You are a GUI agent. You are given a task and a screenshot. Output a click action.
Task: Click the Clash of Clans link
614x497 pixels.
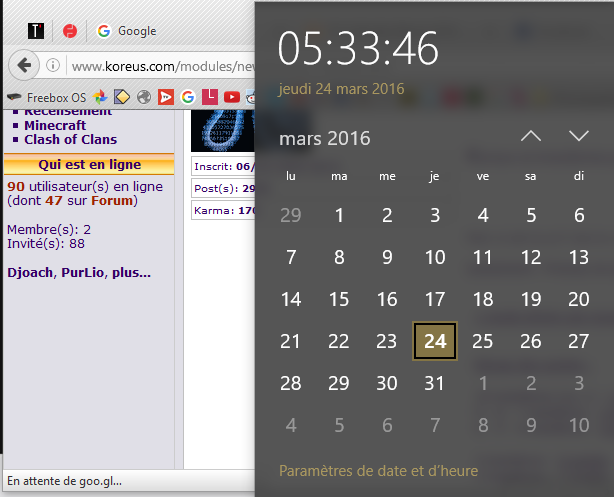[73, 140]
